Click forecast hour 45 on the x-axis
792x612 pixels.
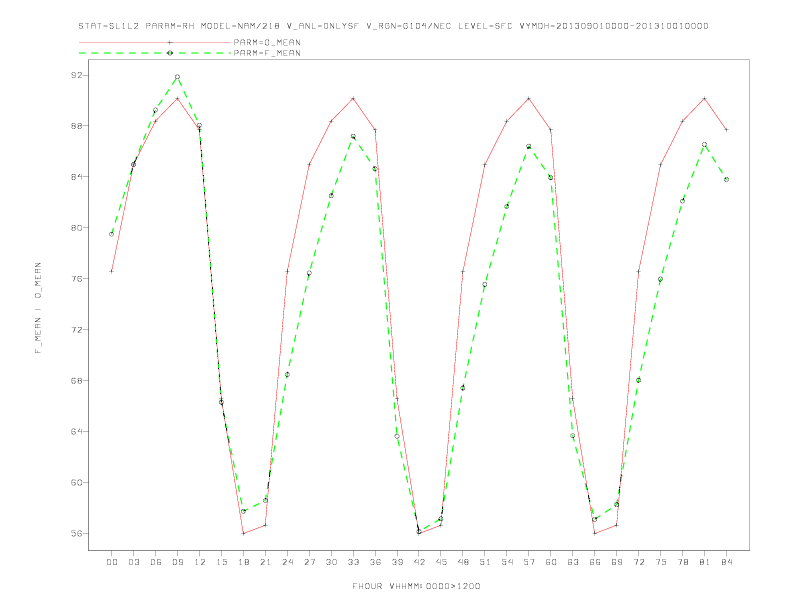(441, 562)
